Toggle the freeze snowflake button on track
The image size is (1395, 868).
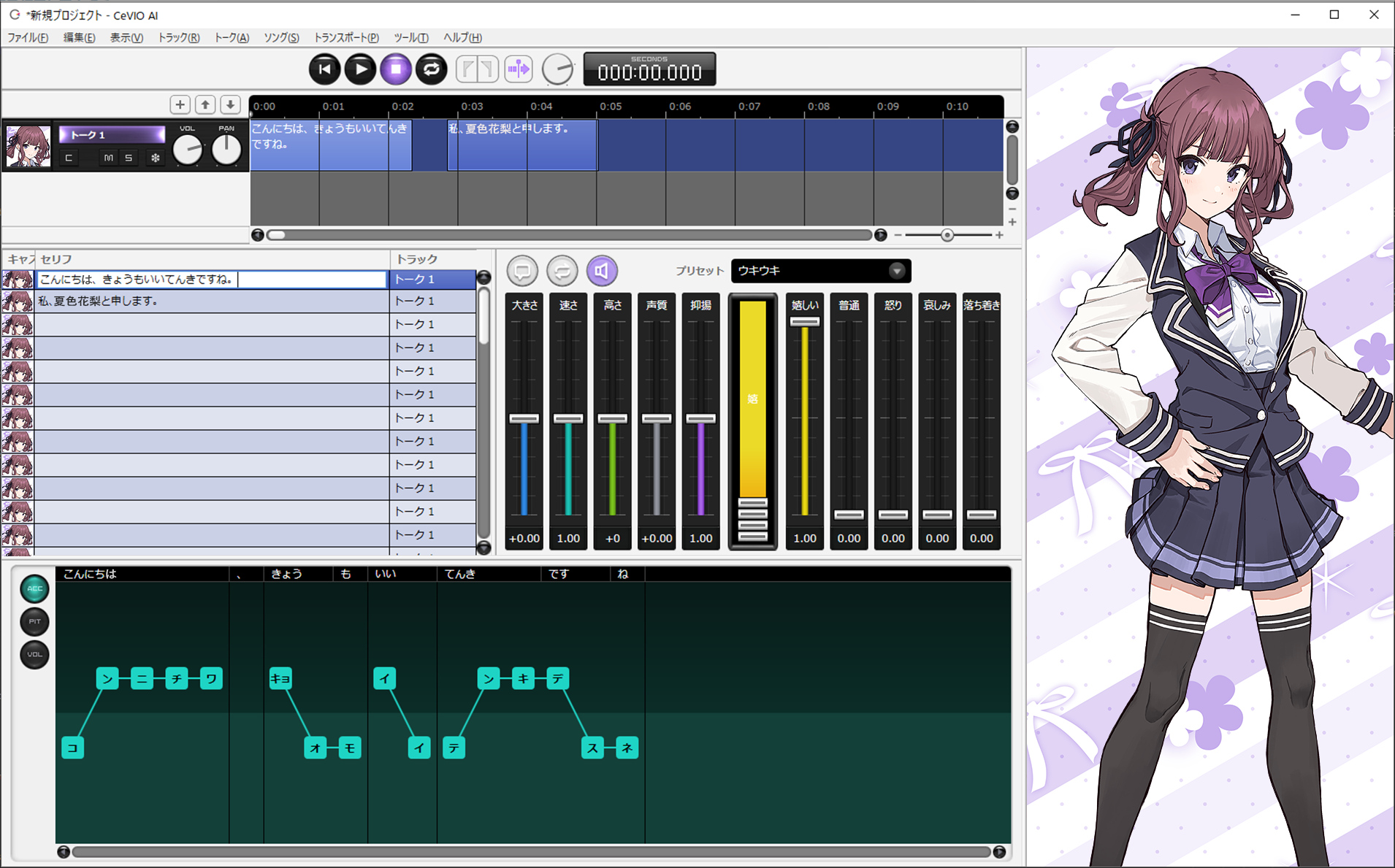155,158
